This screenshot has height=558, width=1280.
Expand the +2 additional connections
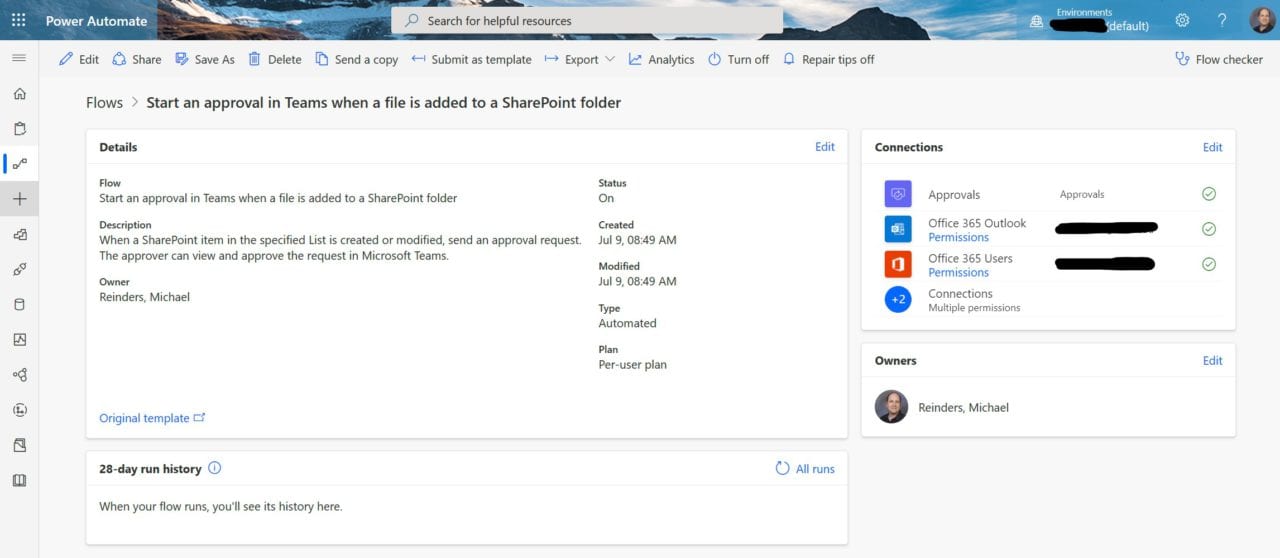click(x=898, y=299)
